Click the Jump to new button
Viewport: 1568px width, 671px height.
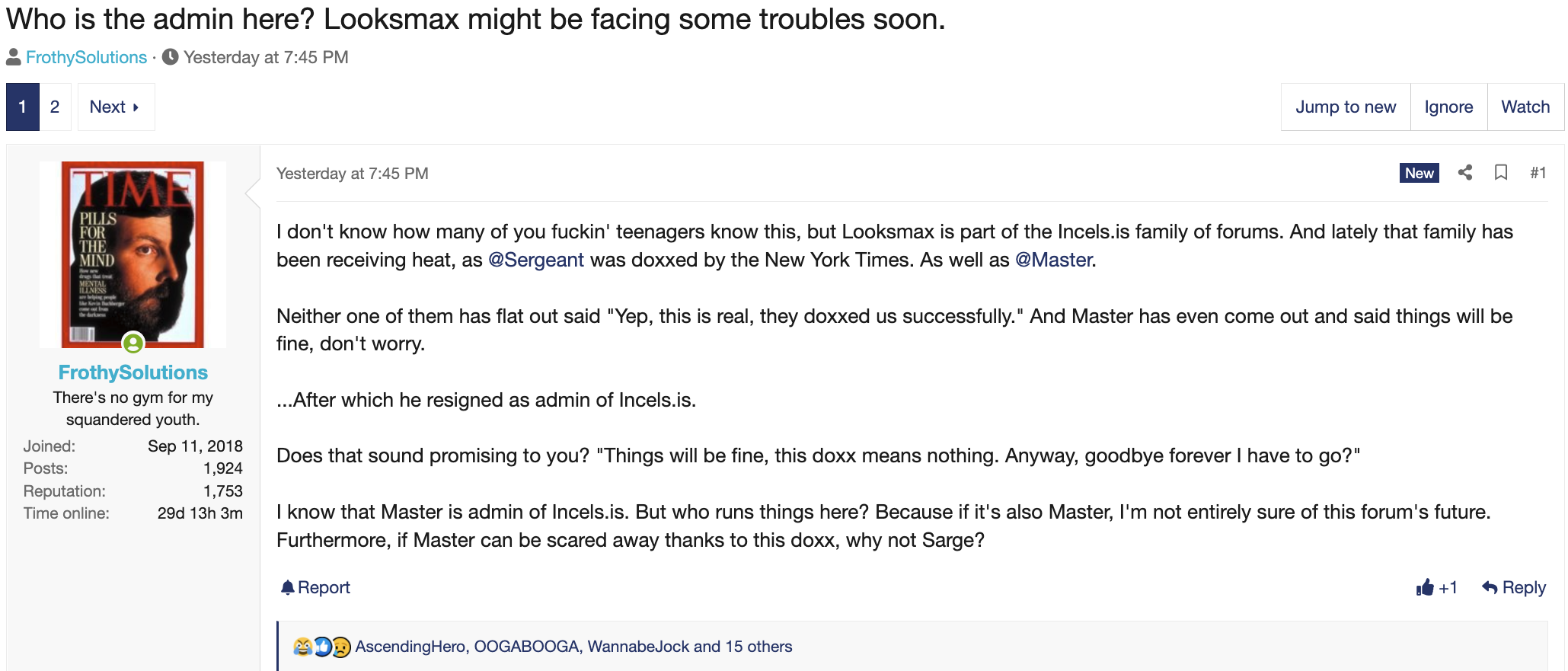point(1346,107)
